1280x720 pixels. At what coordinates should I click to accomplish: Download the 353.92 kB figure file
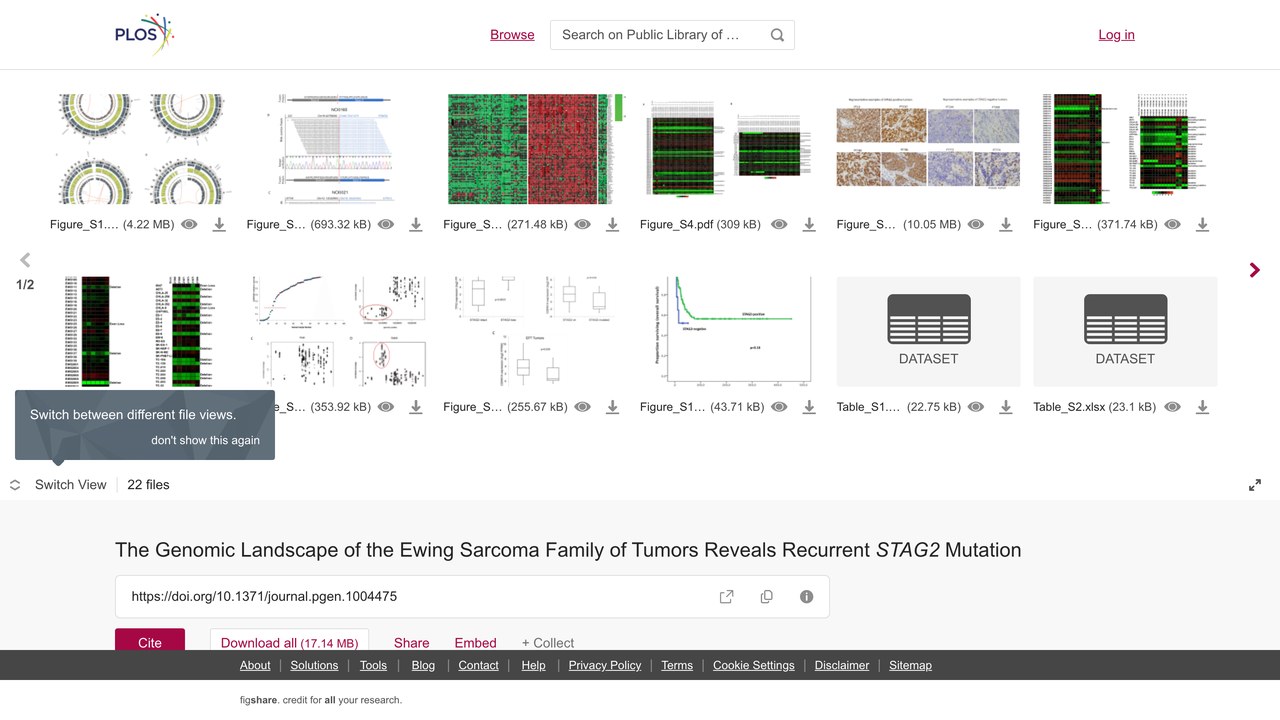[416, 407]
